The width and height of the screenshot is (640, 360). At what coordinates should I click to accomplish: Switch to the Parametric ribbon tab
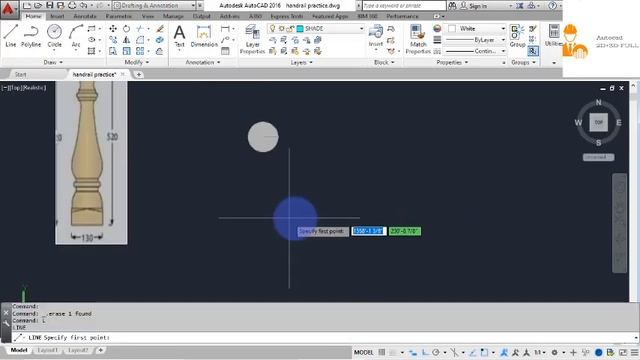coord(119,16)
